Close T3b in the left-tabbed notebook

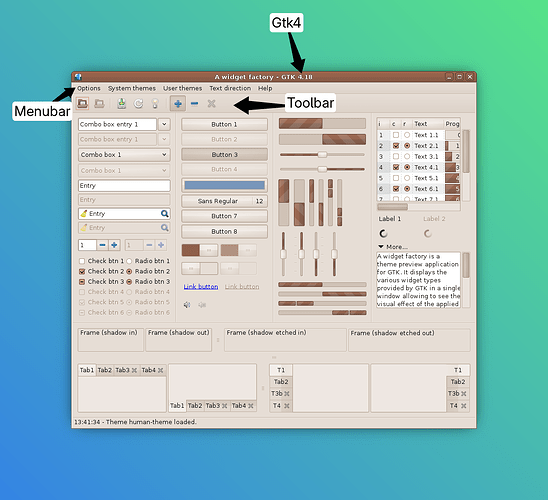click(x=287, y=394)
